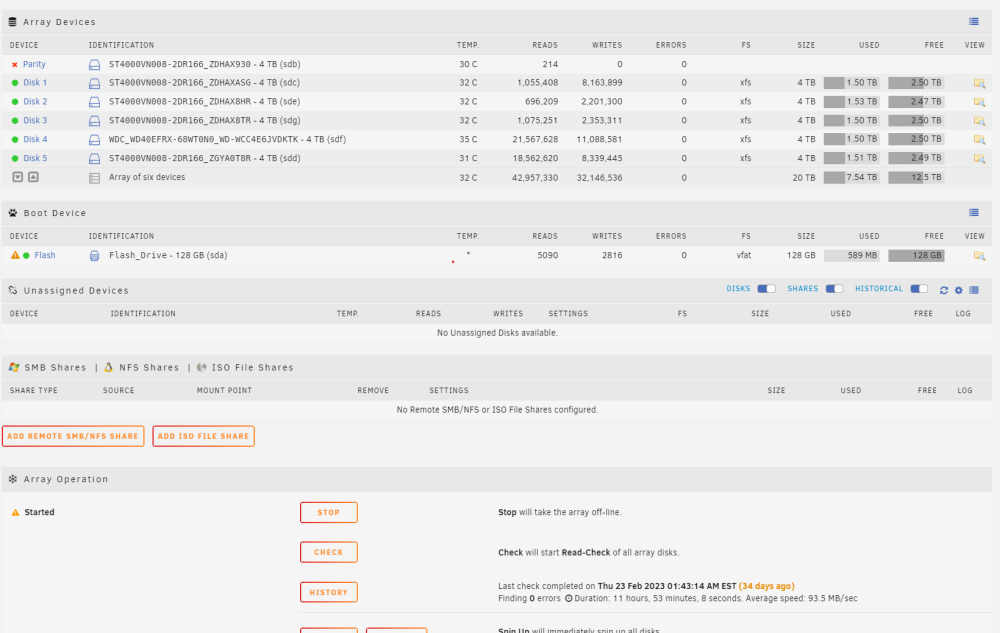Click Add Remote SMB/NFS Share button
Viewport: 1000px width, 633px height.
(73, 436)
